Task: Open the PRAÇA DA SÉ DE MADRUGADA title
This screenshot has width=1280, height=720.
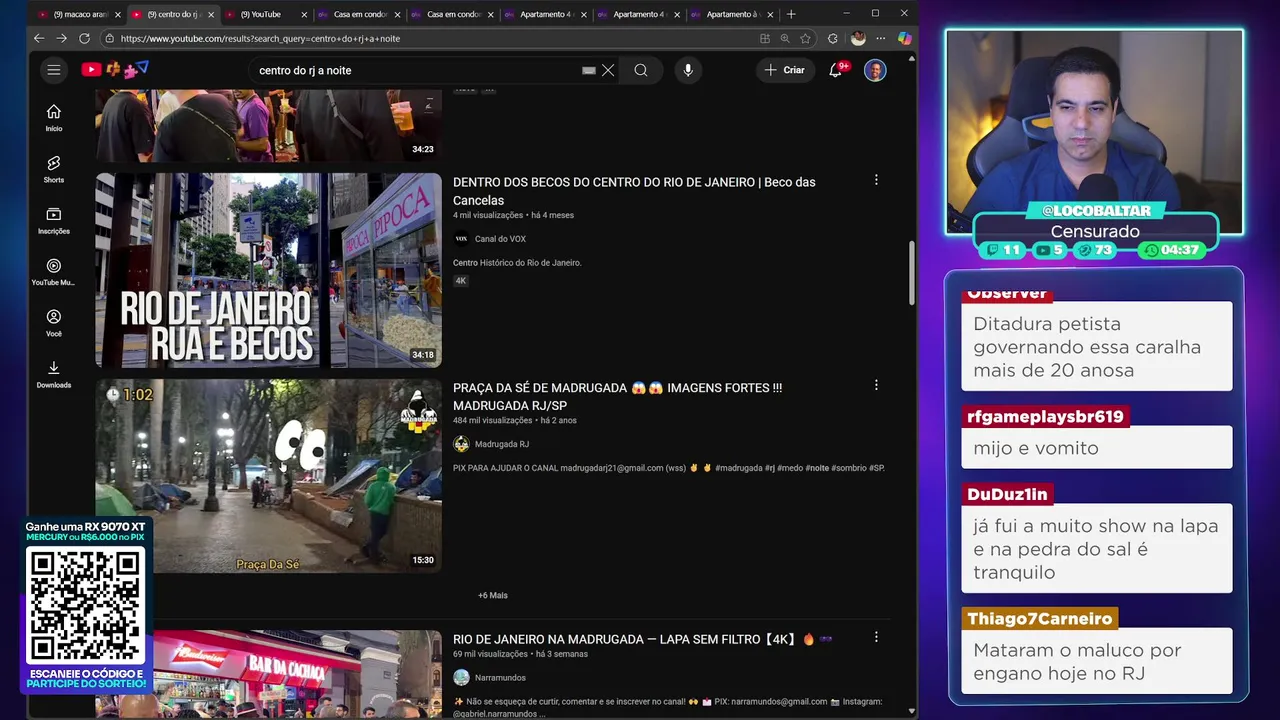Action: (617, 397)
